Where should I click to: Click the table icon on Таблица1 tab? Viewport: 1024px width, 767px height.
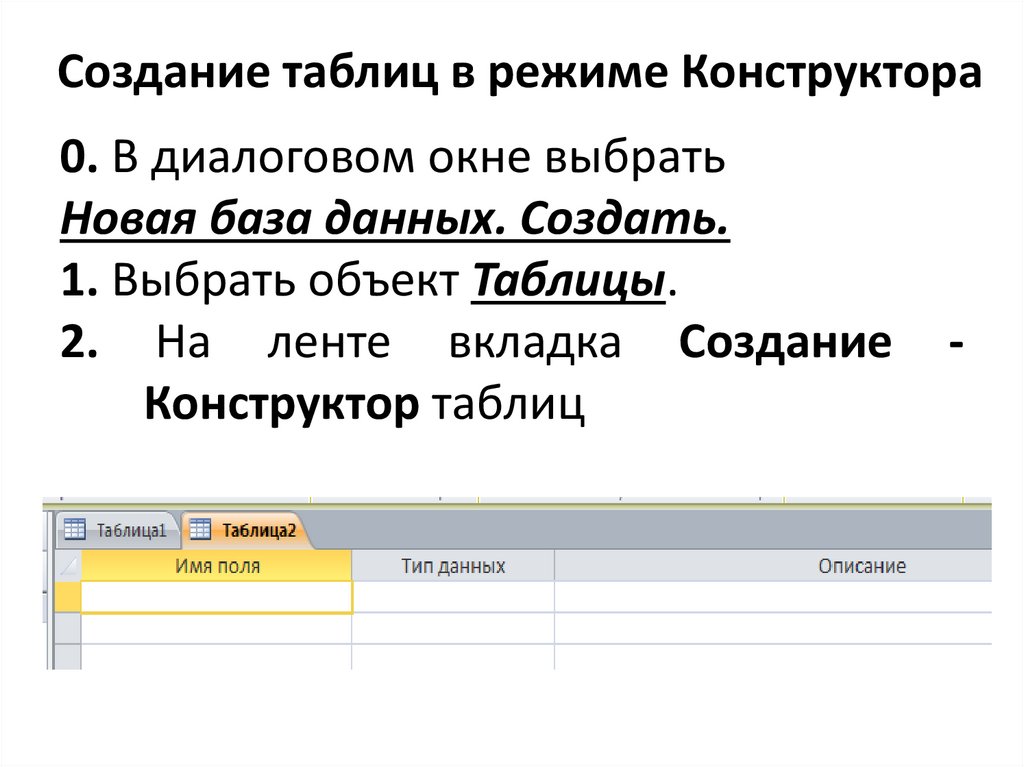tap(75, 531)
